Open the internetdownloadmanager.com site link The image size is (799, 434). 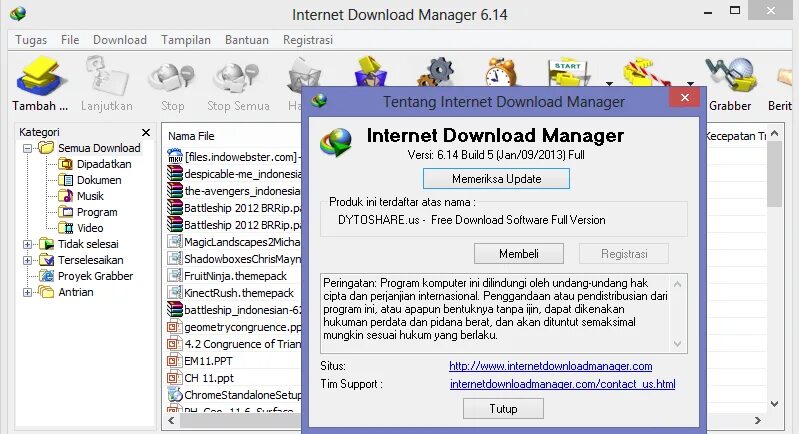[x=550, y=366]
